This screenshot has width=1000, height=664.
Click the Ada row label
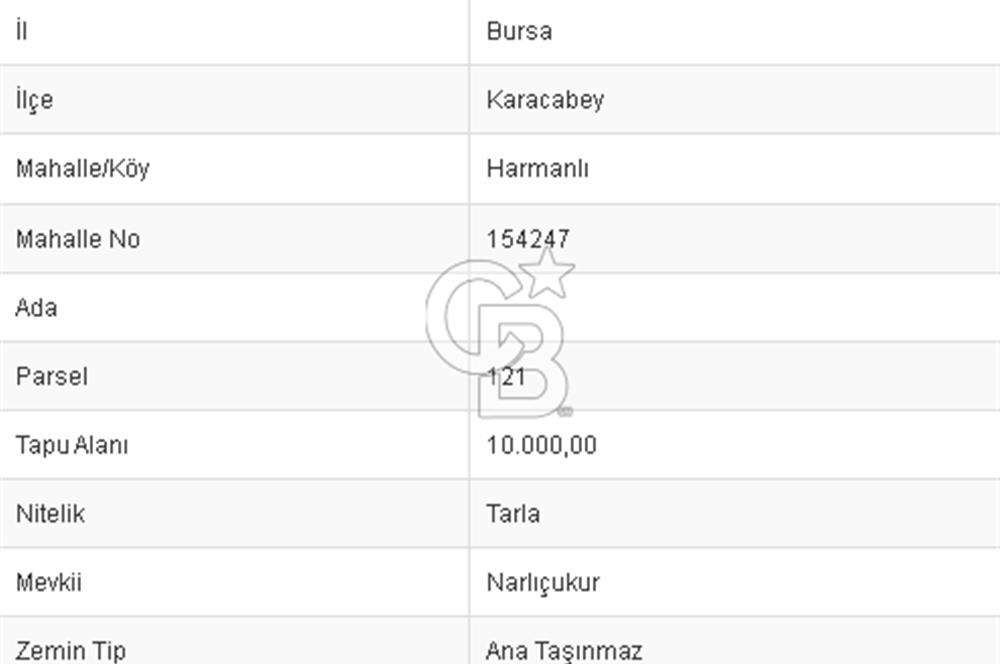point(36,308)
